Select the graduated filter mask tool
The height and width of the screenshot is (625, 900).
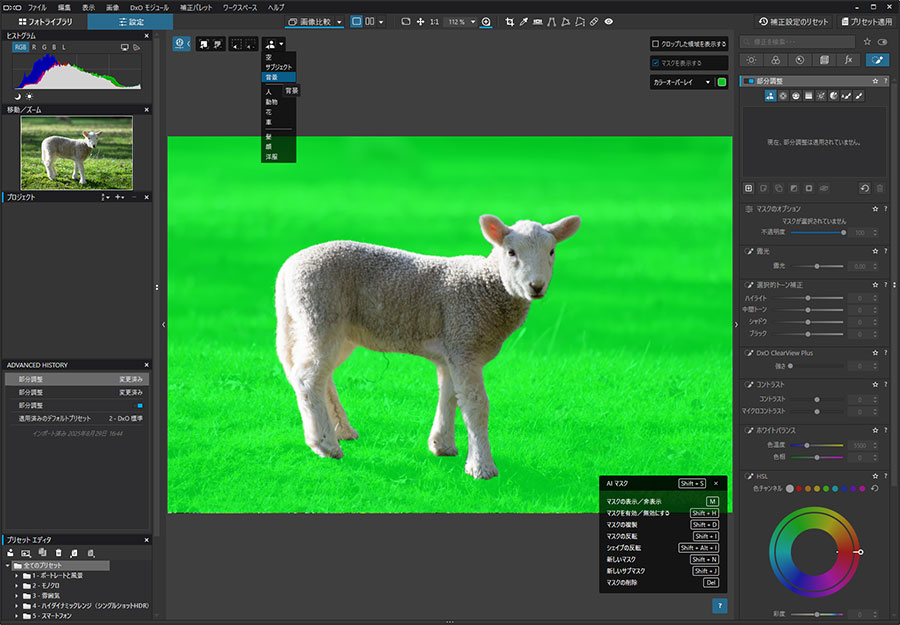pyautogui.click(x=809, y=96)
